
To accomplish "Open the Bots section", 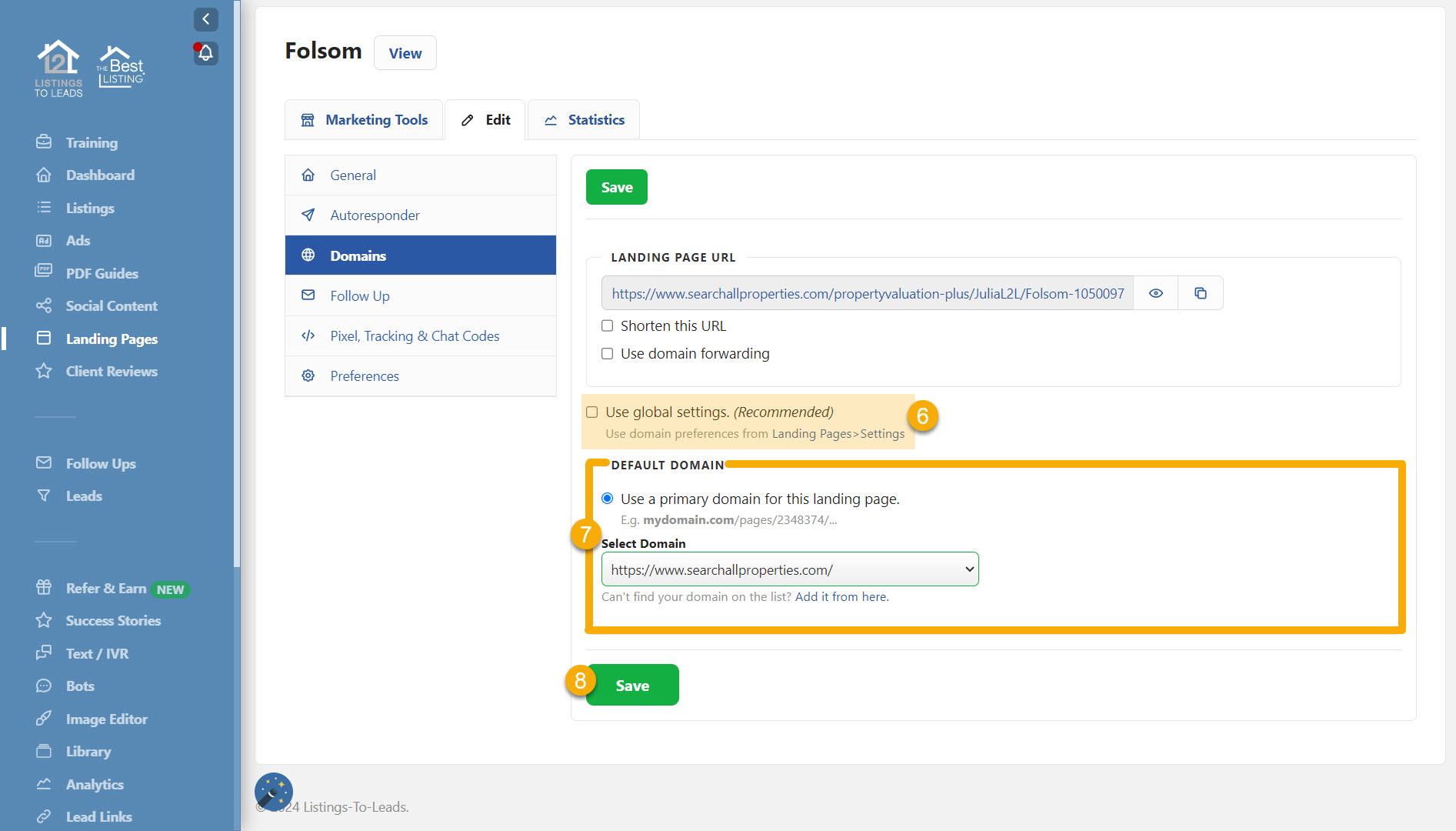I will click(x=80, y=686).
